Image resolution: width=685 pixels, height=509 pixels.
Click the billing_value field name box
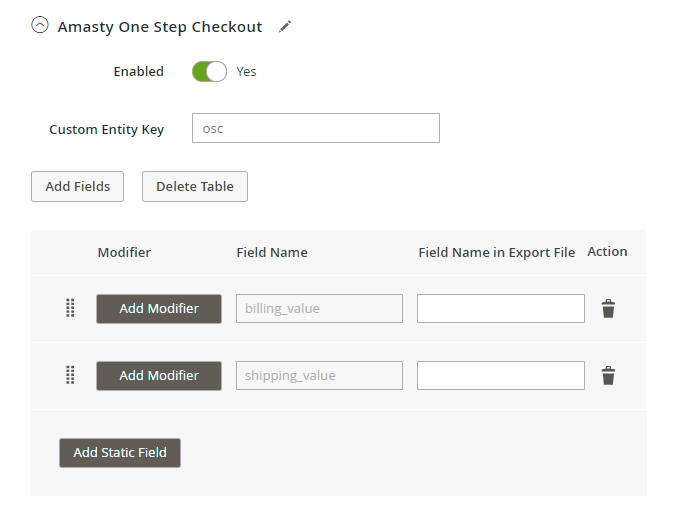tap(319, 308)
